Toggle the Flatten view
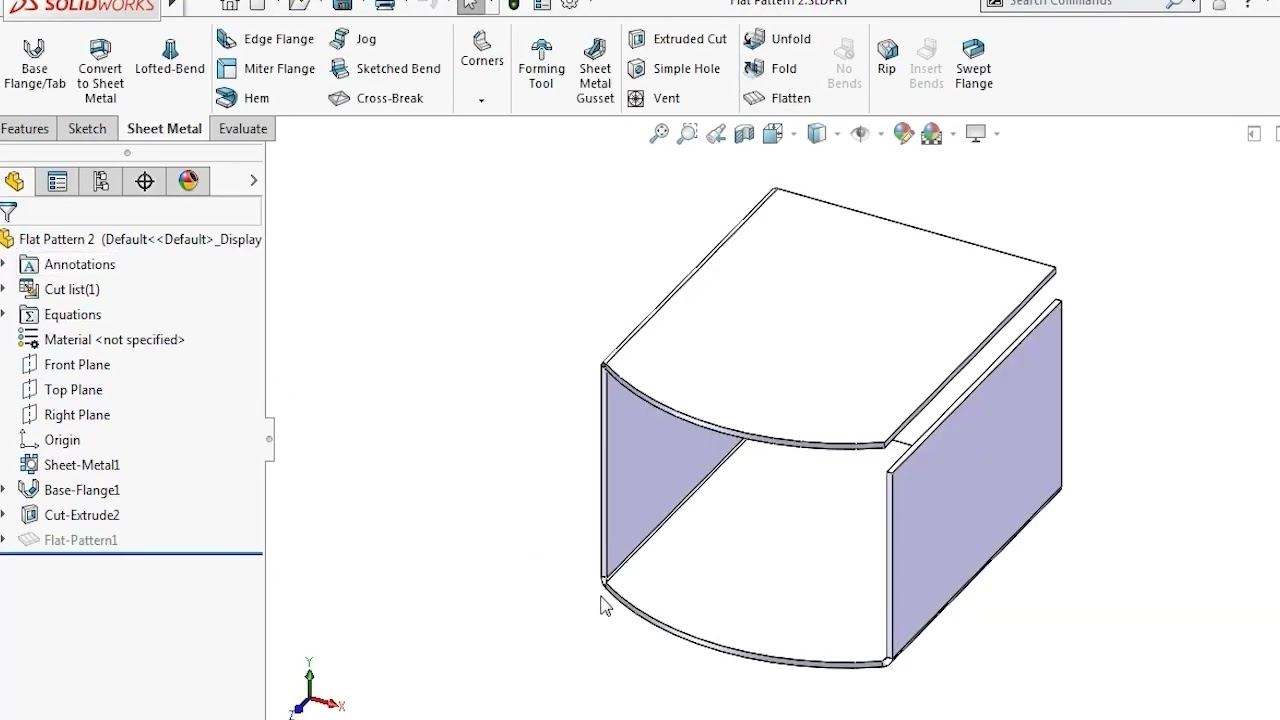 pos(777,98)
